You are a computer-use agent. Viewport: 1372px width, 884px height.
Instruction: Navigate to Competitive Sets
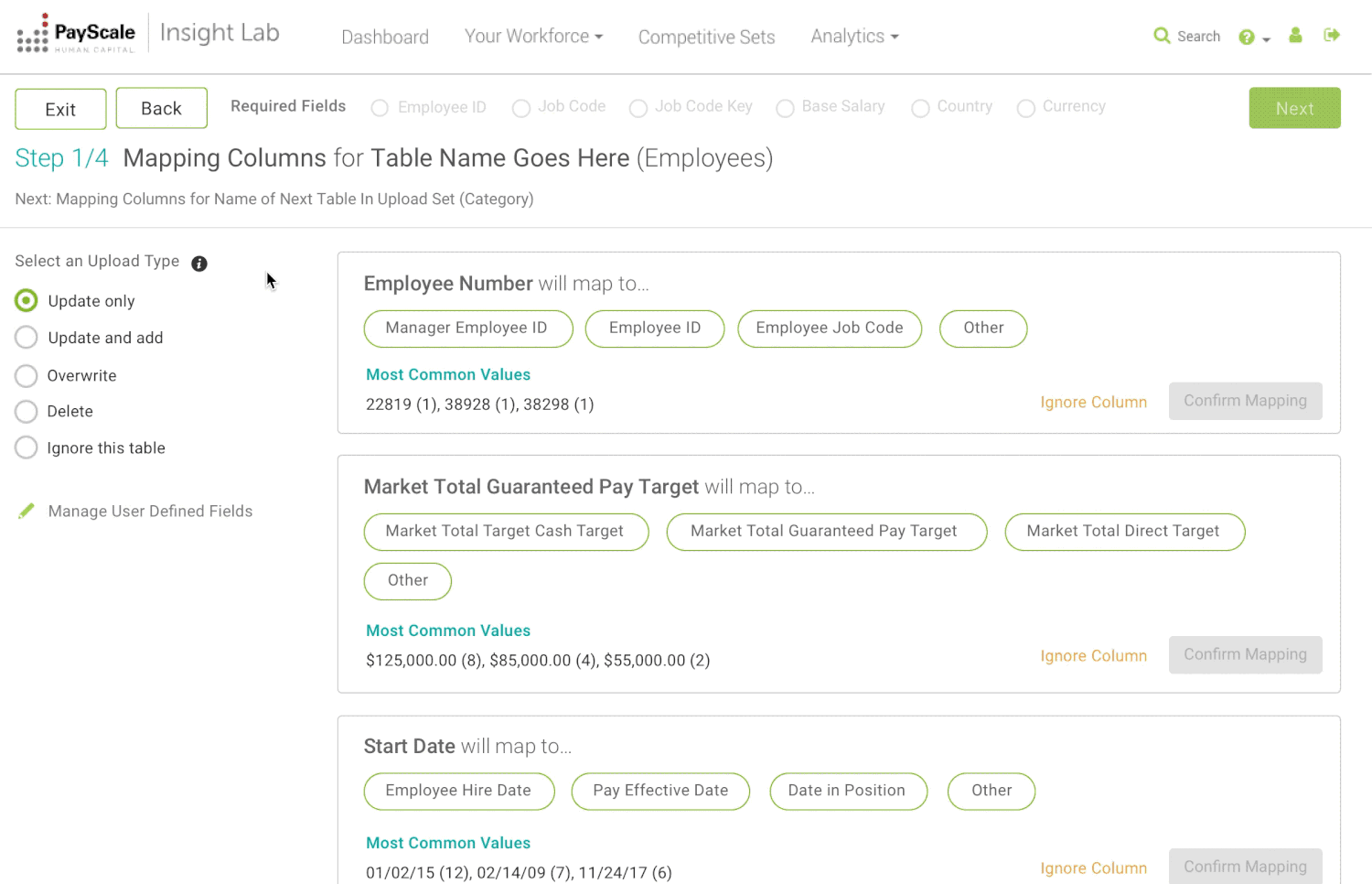tap(706, 37)
